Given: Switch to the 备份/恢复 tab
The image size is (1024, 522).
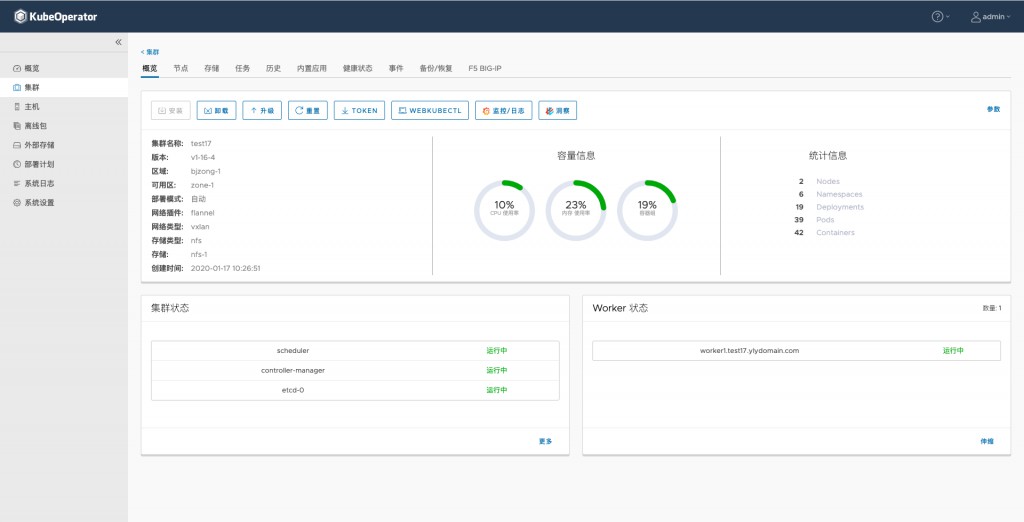Looking at the screenshot, I should (436, 68).
